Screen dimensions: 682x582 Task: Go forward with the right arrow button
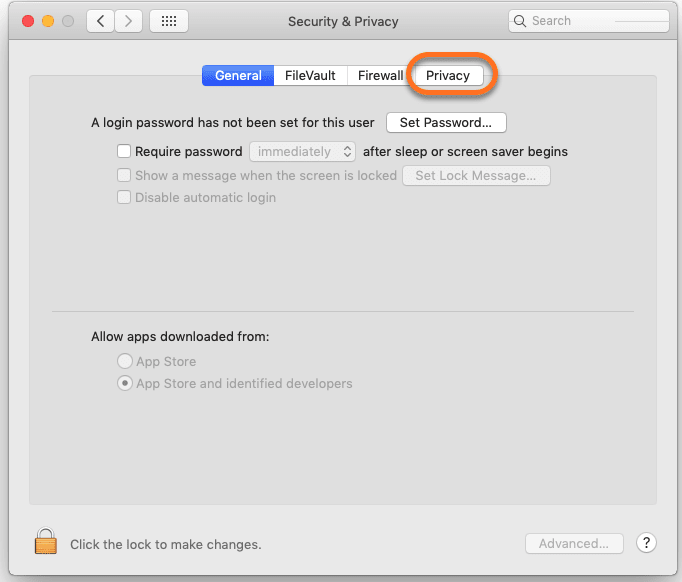[129, 21]
